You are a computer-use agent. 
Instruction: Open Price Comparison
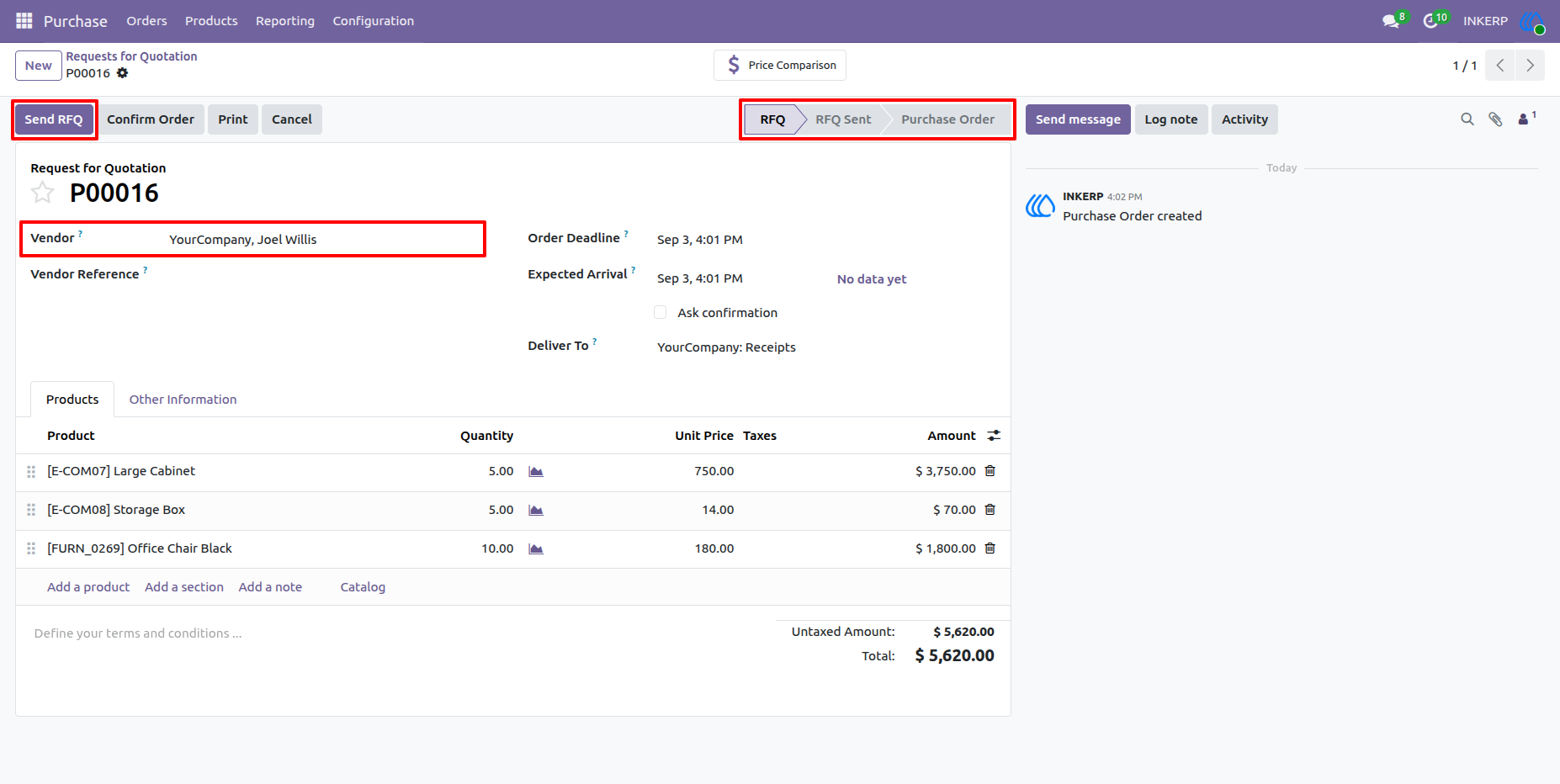pos(780,65)
